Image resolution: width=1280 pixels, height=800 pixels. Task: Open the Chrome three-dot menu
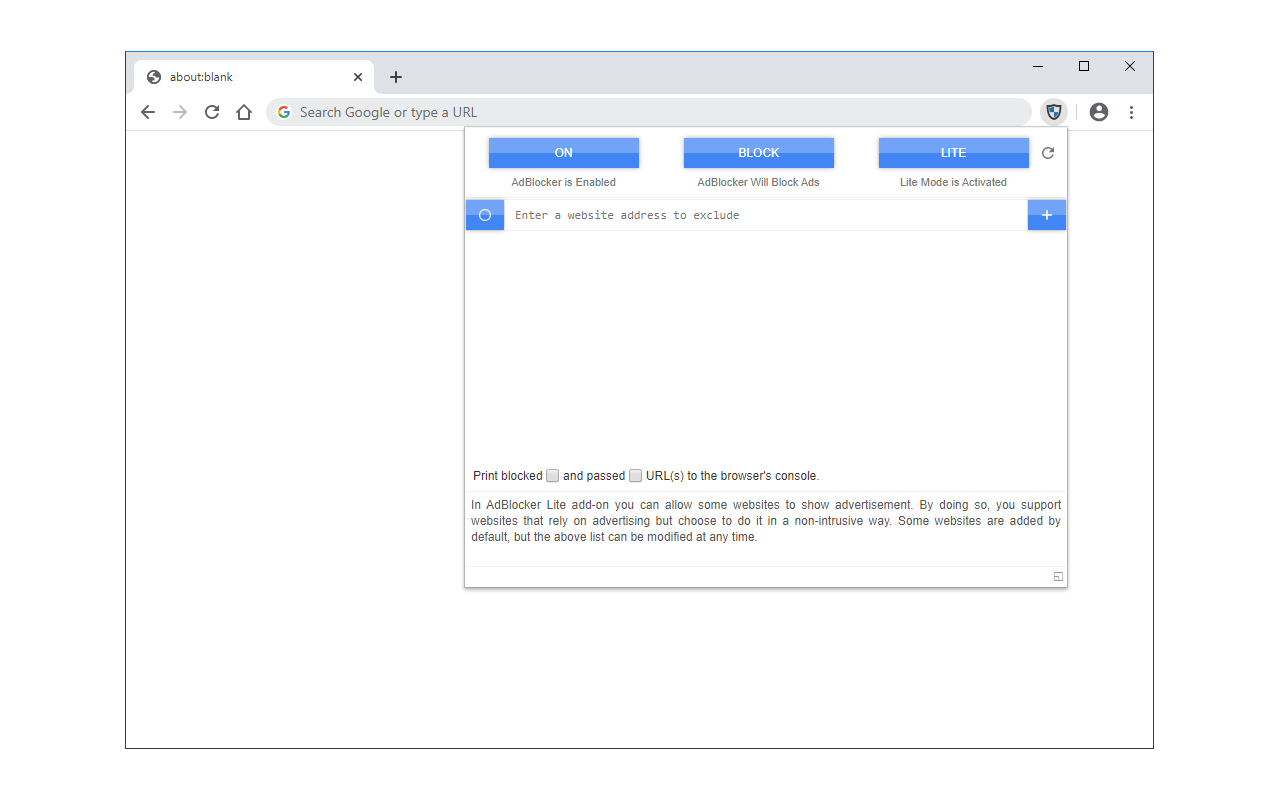click(1131, 112)
